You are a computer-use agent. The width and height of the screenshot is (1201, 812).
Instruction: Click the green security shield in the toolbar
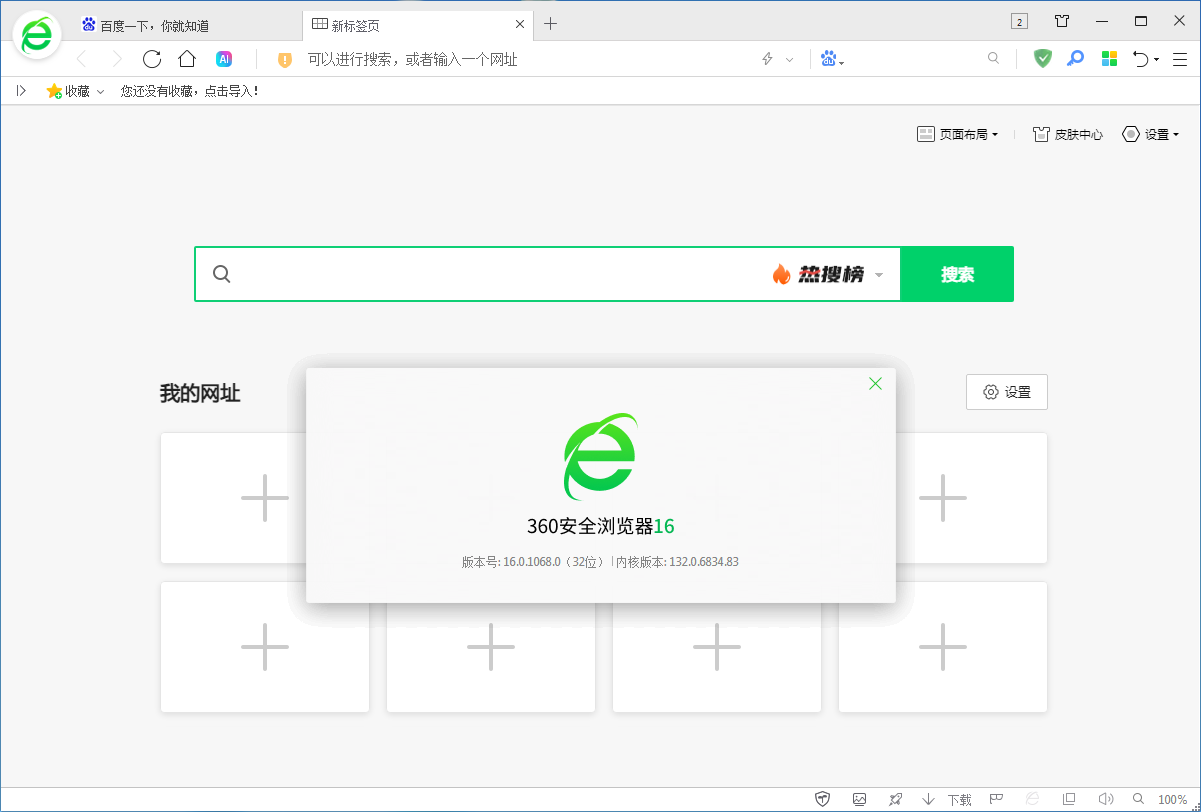1042,58
